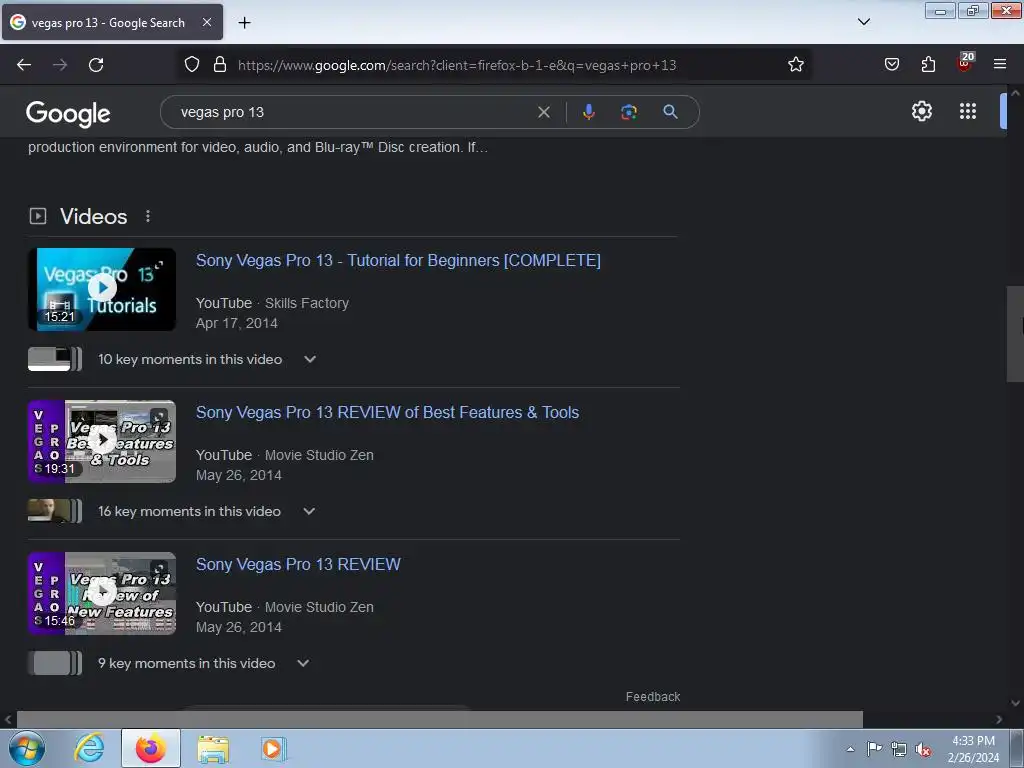This screenshot has height=768, width=1024.
Task: Save page to Pocket
Action: tap(892, 65)
